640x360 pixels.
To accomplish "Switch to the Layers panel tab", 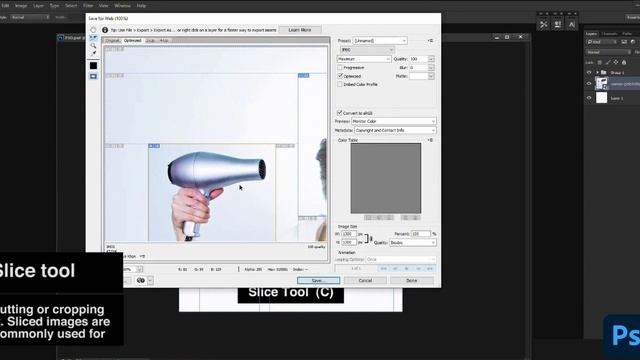I will [x=591, y=33].
